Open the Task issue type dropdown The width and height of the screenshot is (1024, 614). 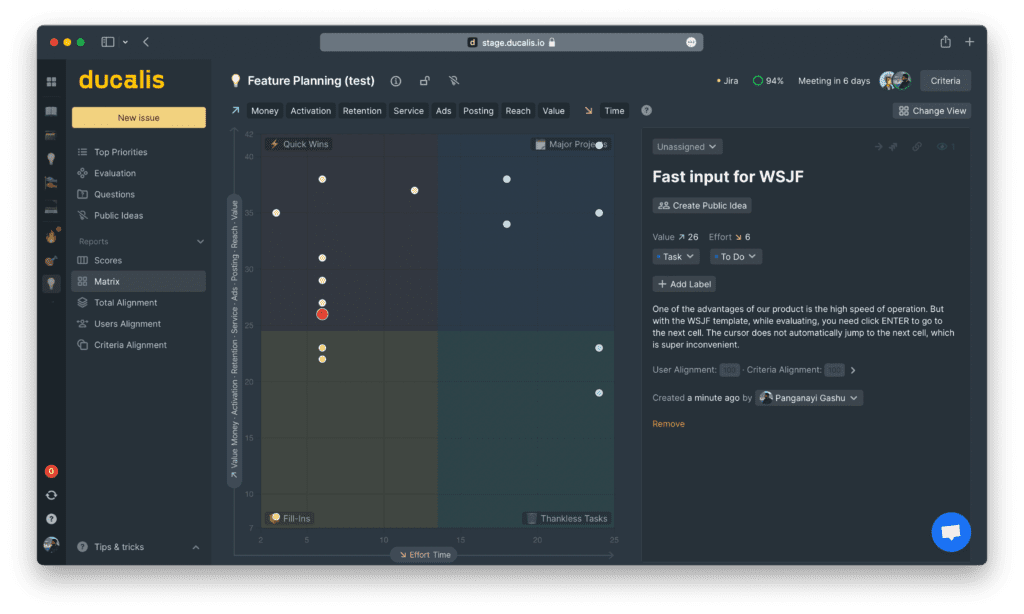675,257
